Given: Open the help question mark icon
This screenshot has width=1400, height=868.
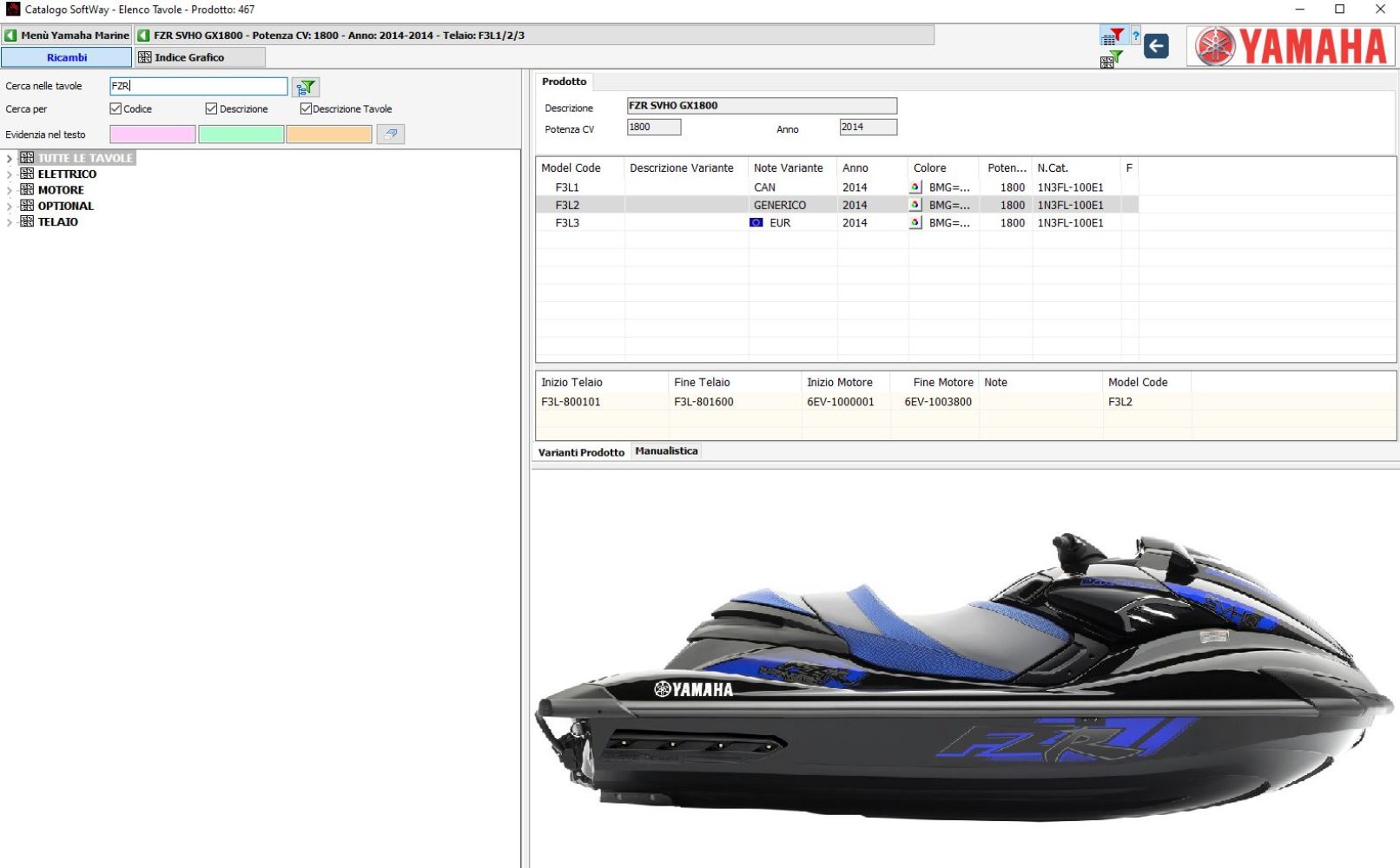Looking at the screenshot, I should (x=1135, y=36).
